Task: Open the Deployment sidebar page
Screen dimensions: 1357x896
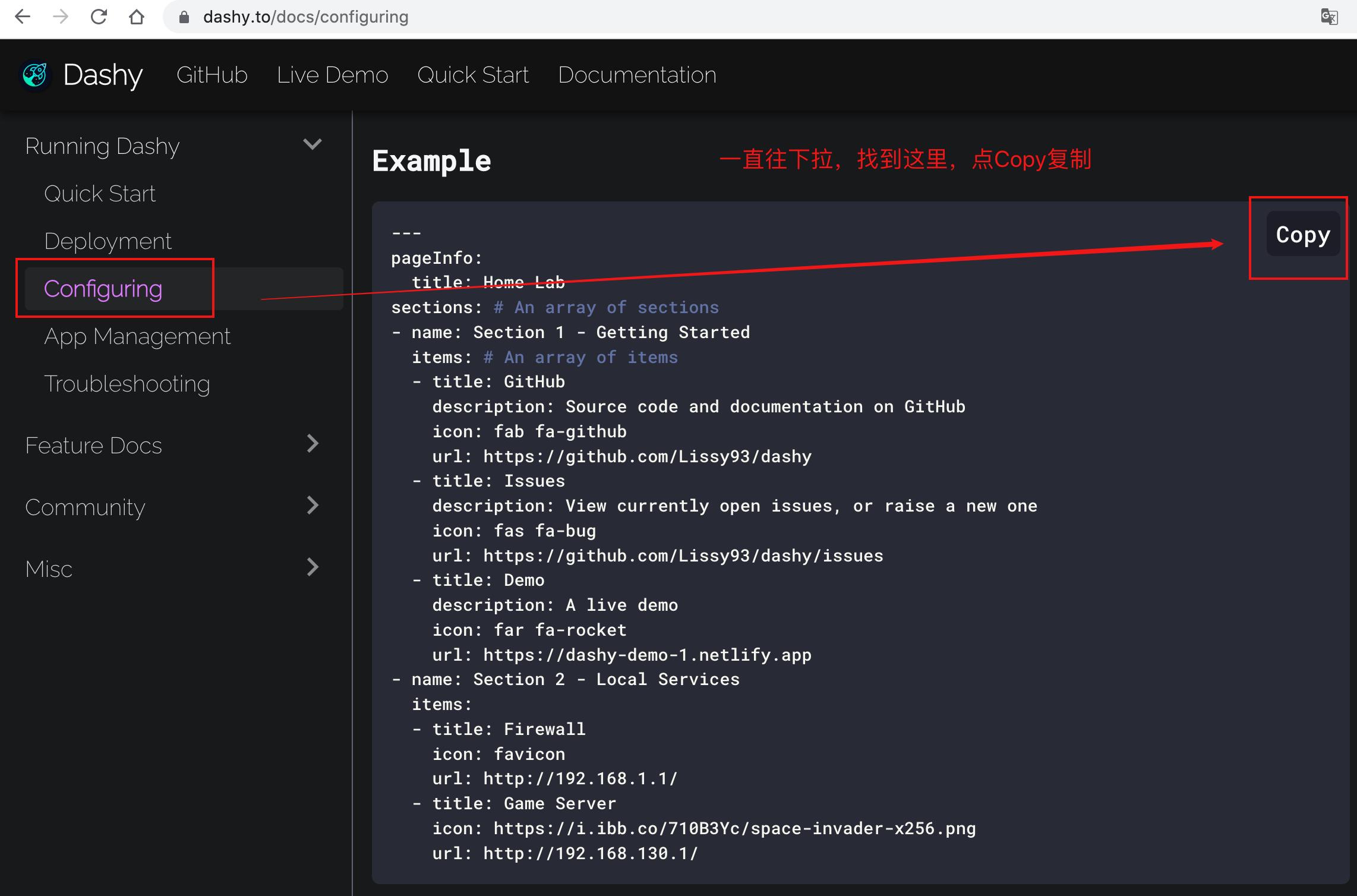Action: click(x=108, y=242)
